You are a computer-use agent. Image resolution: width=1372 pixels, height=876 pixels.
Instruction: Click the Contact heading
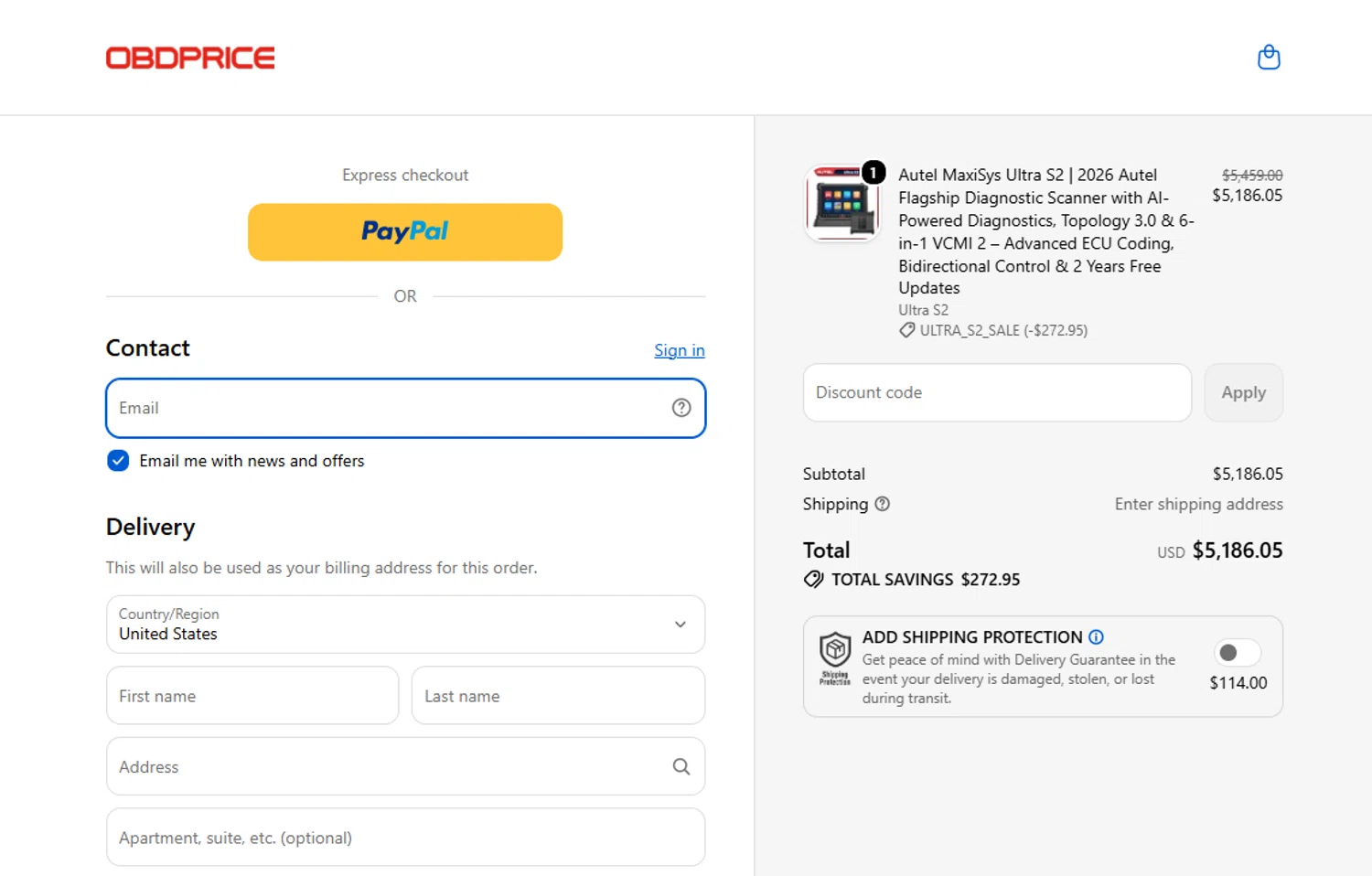click(148, 348)
